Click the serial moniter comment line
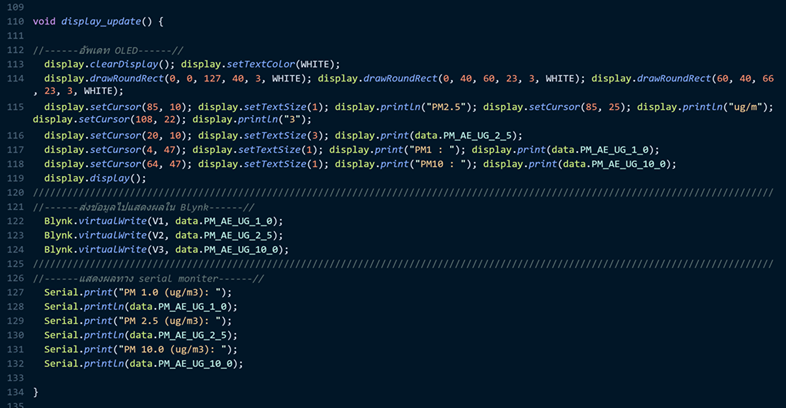The width and height of the screenshot is (786, 408). click(x=148, y=278)
